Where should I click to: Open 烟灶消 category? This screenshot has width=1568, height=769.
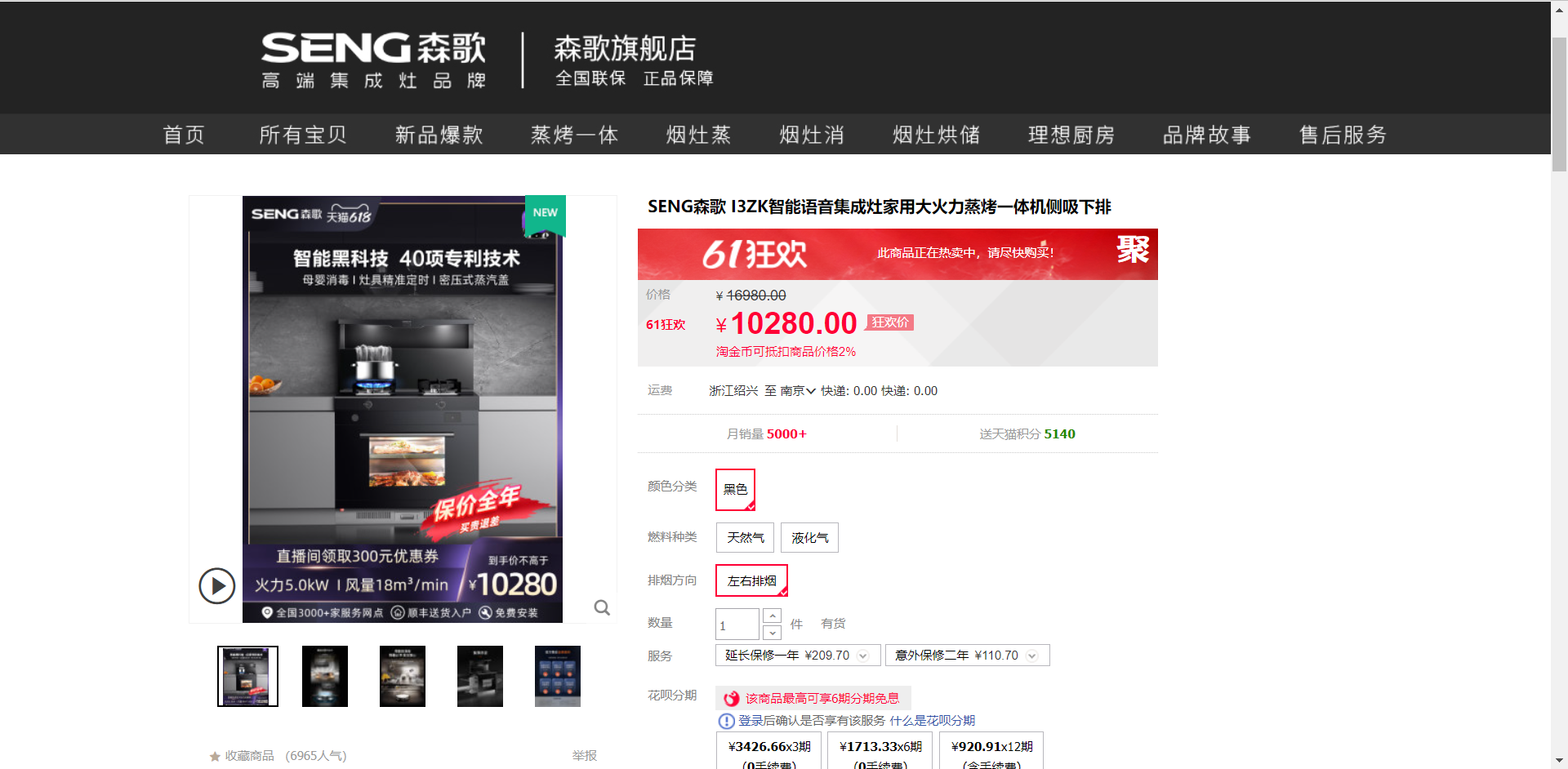pyautogui.click(x=812, y=135)
